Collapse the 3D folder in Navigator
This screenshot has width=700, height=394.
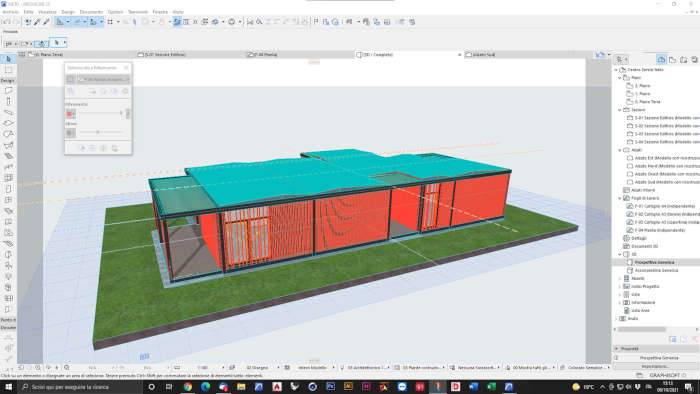pyautogui.click(x=620, y=254)
